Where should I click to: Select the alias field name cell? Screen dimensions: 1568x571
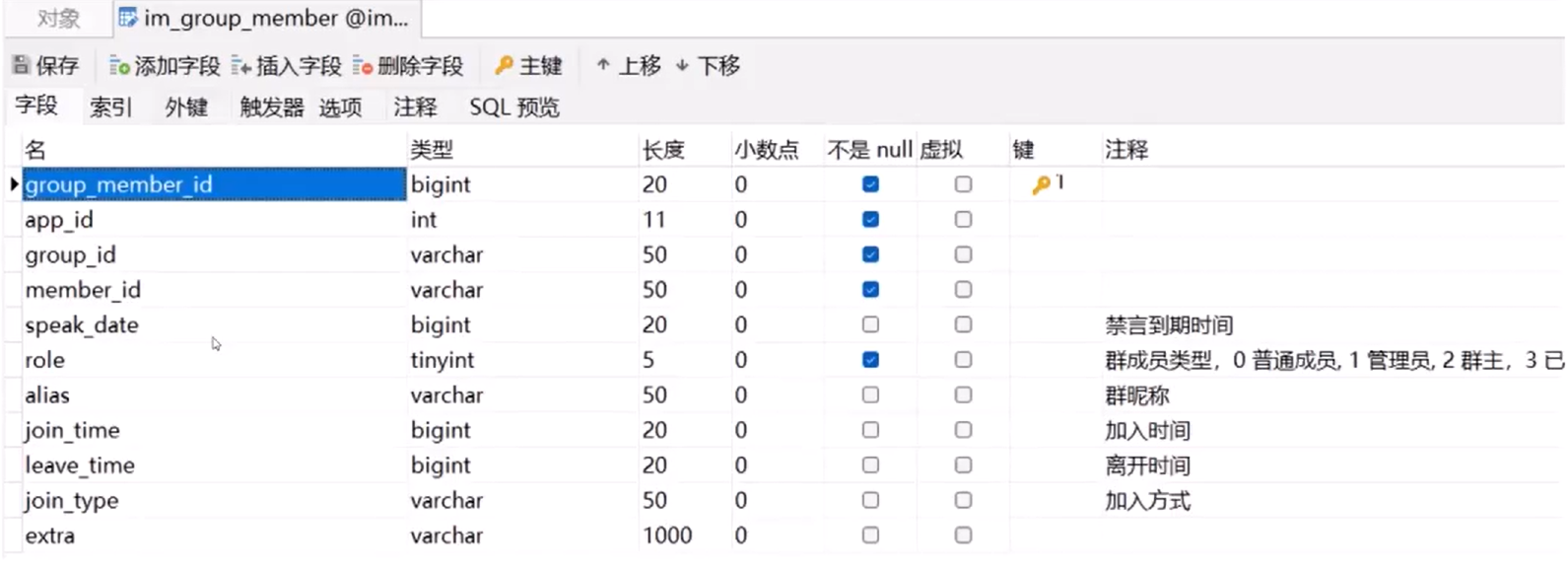coord(214,395)
